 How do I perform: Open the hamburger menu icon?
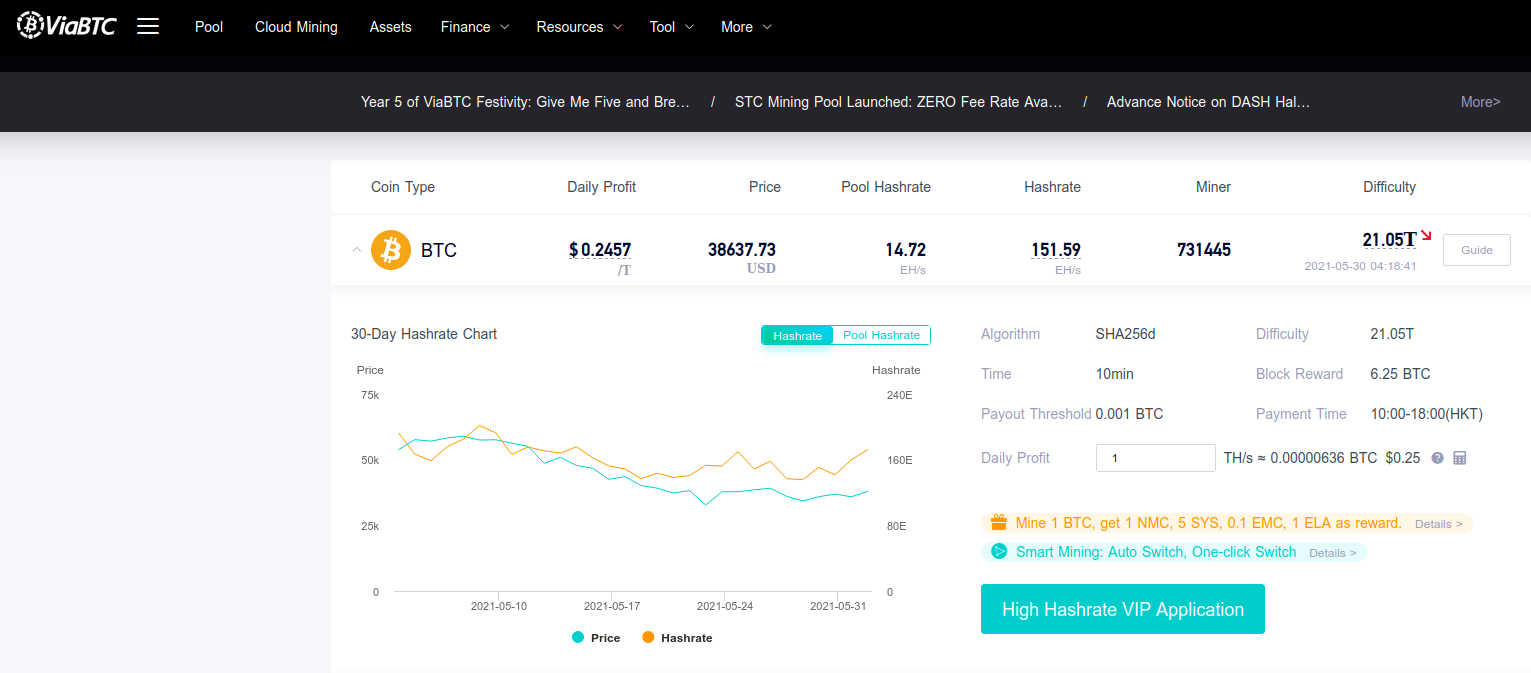[148, 27]
